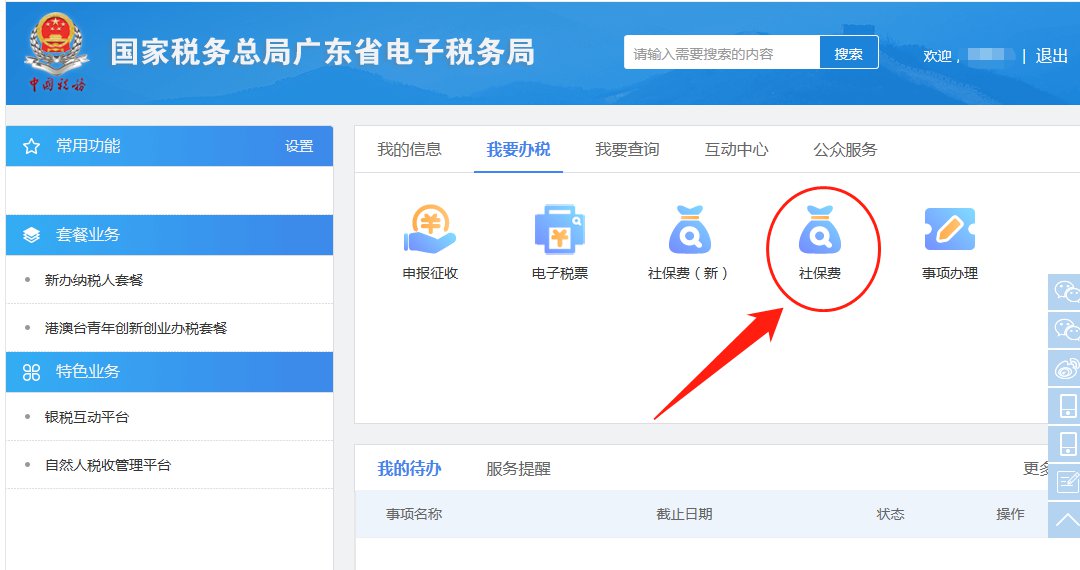This screenshot has width=1080, height=570.
Task: Click the 操作 column header
Action: [x=1010, y=514]
